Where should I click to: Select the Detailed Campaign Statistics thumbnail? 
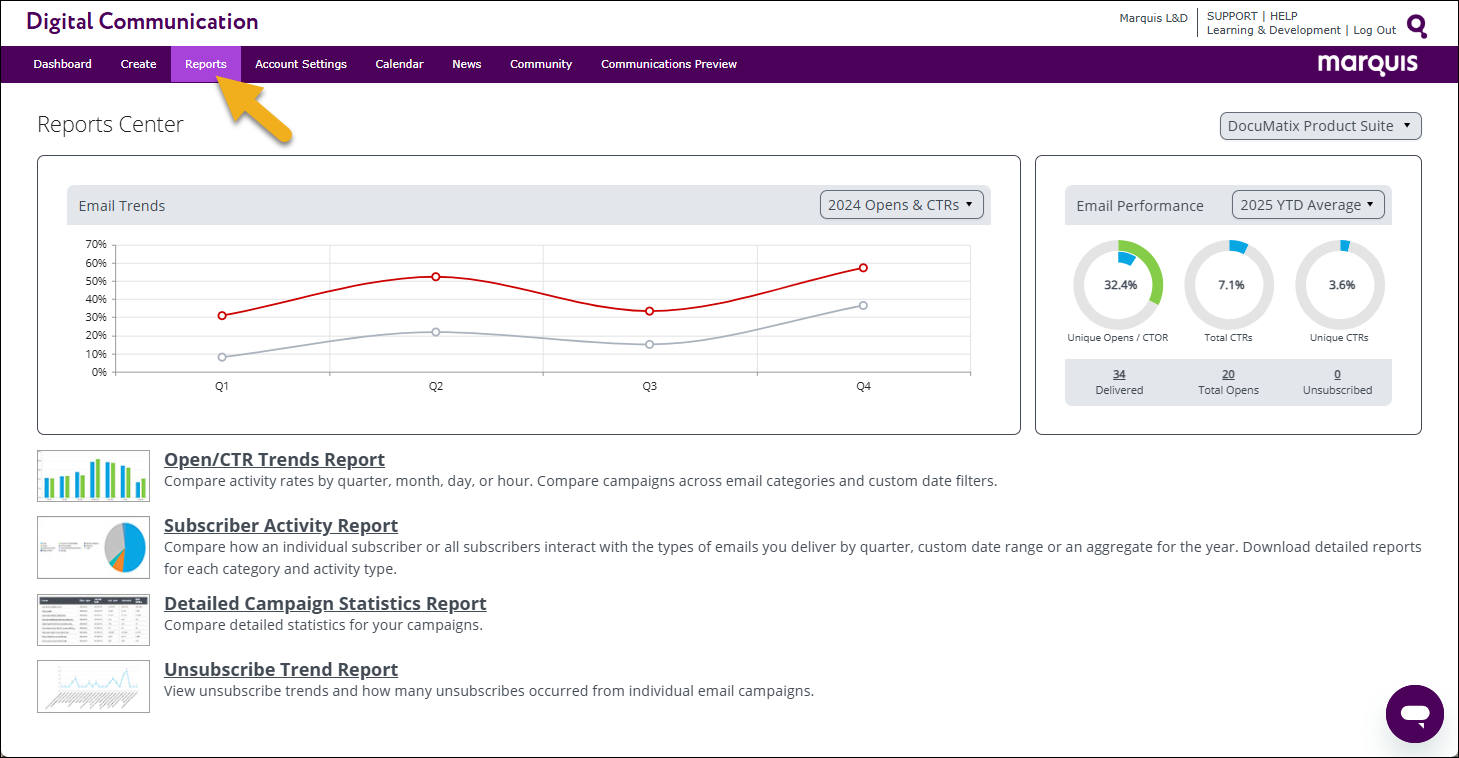pos(93,620)
